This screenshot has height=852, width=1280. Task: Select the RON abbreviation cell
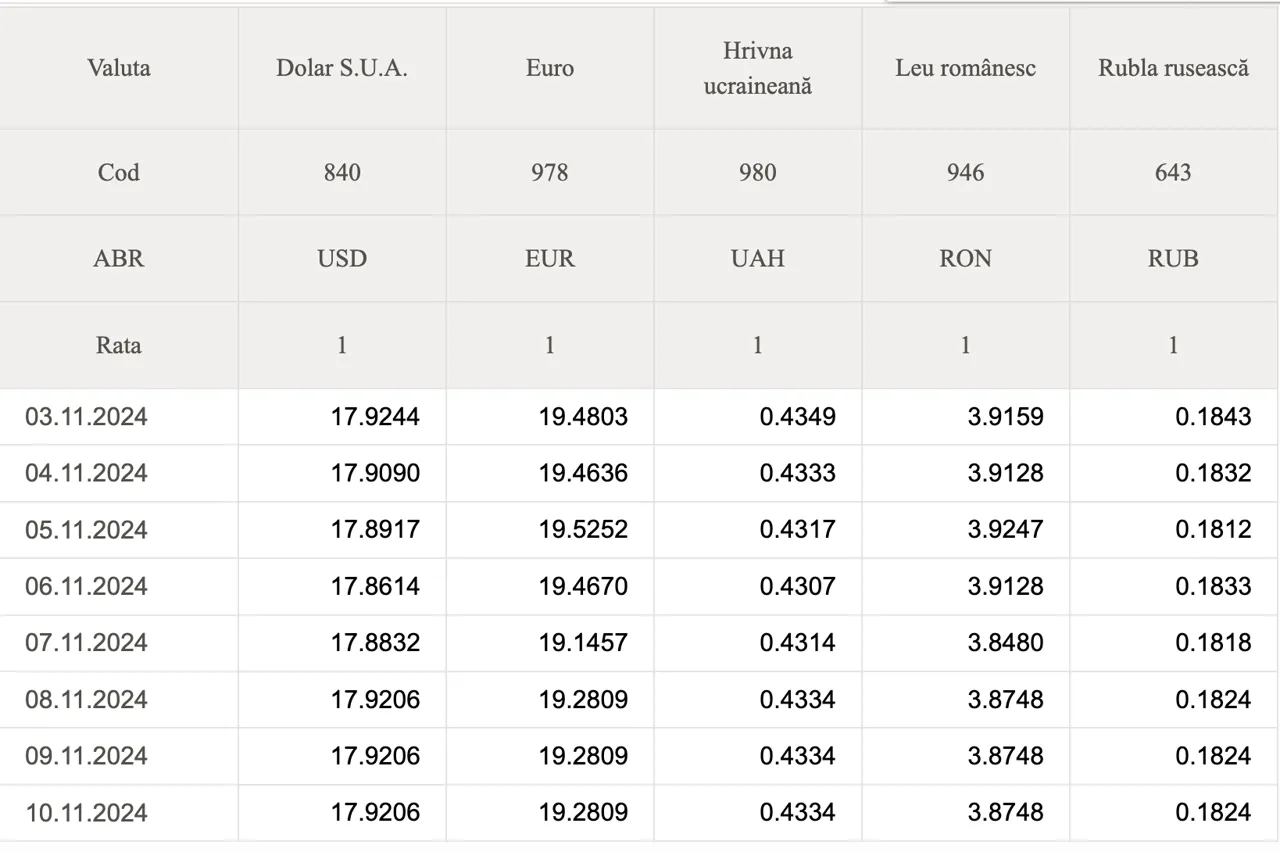pos(966,258)
